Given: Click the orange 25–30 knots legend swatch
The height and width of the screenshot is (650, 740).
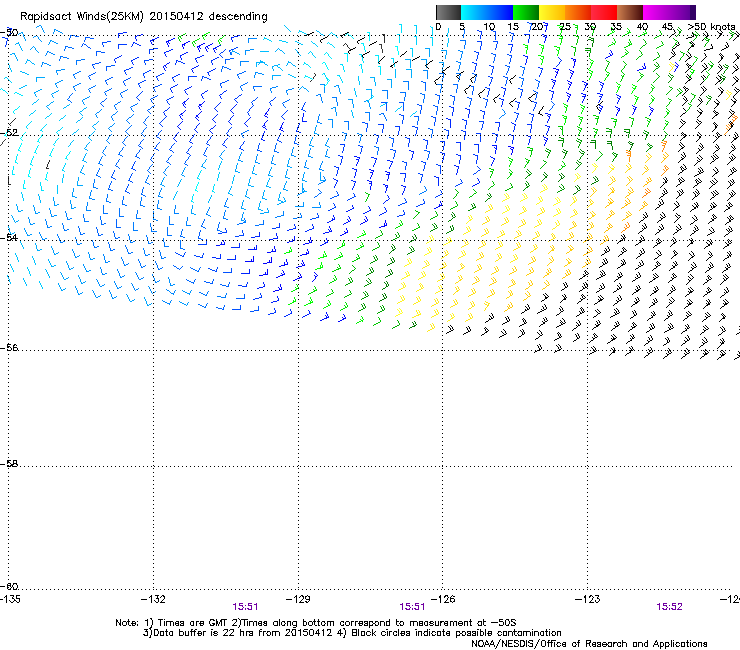Looking at the screenshot, I should [578, 12].
